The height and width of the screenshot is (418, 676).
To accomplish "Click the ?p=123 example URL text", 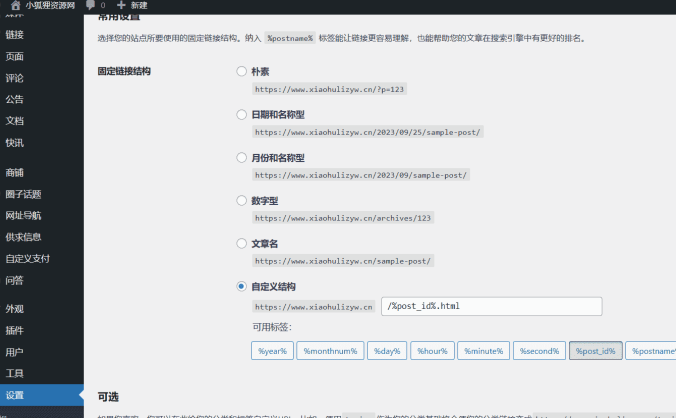I will point(329,89).
